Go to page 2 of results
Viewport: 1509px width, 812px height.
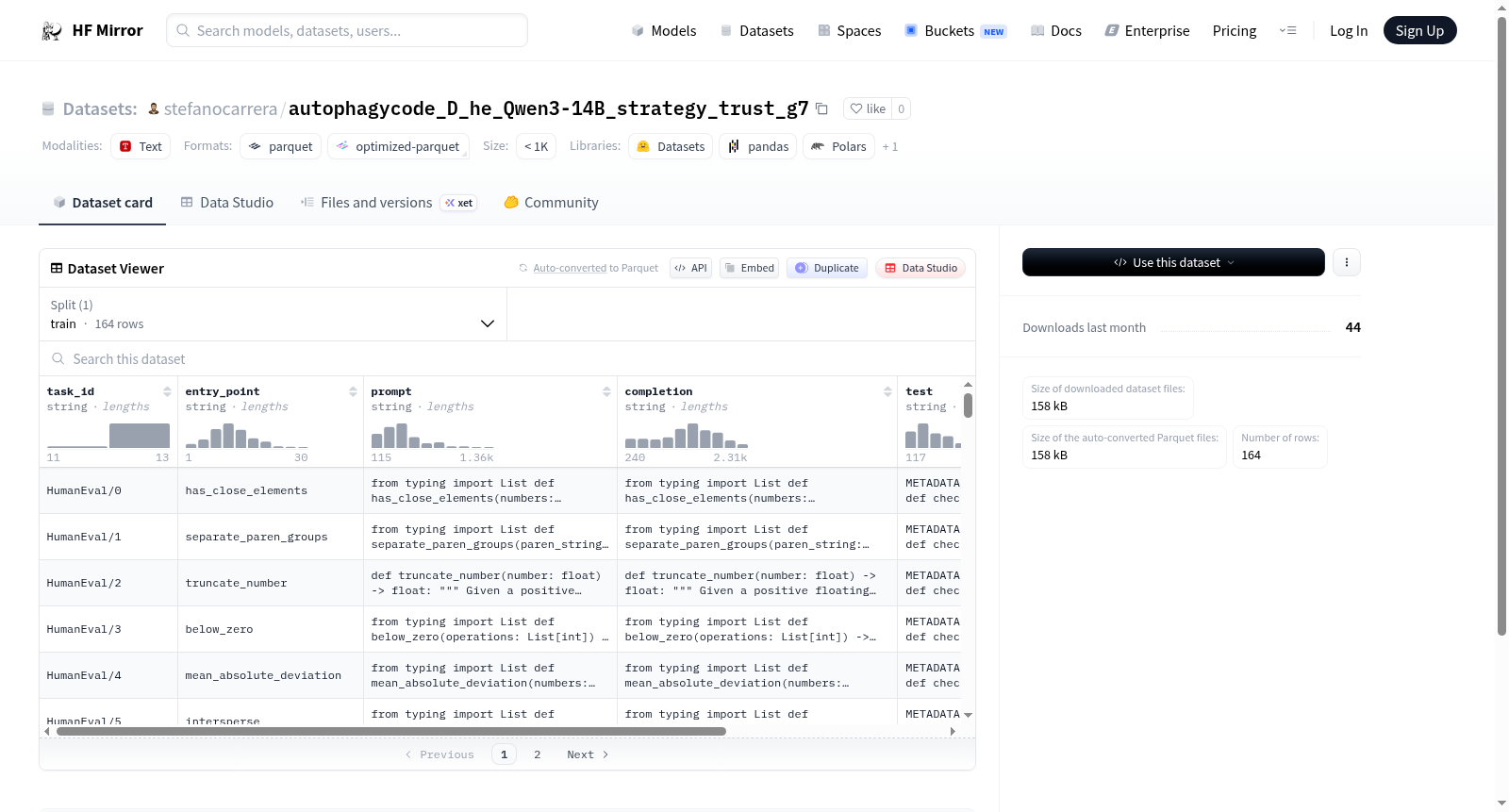point(538,754)
